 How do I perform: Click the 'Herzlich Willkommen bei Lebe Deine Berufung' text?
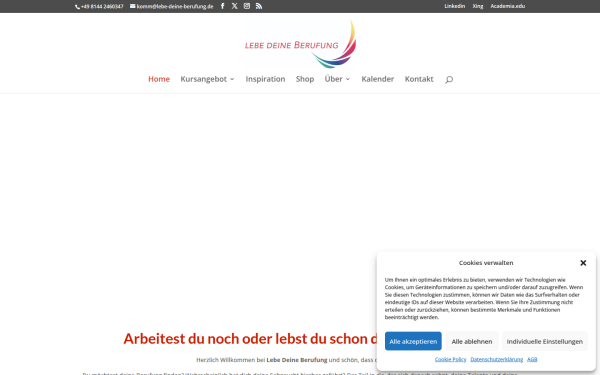pyautogui.click(x=262, y=360)
